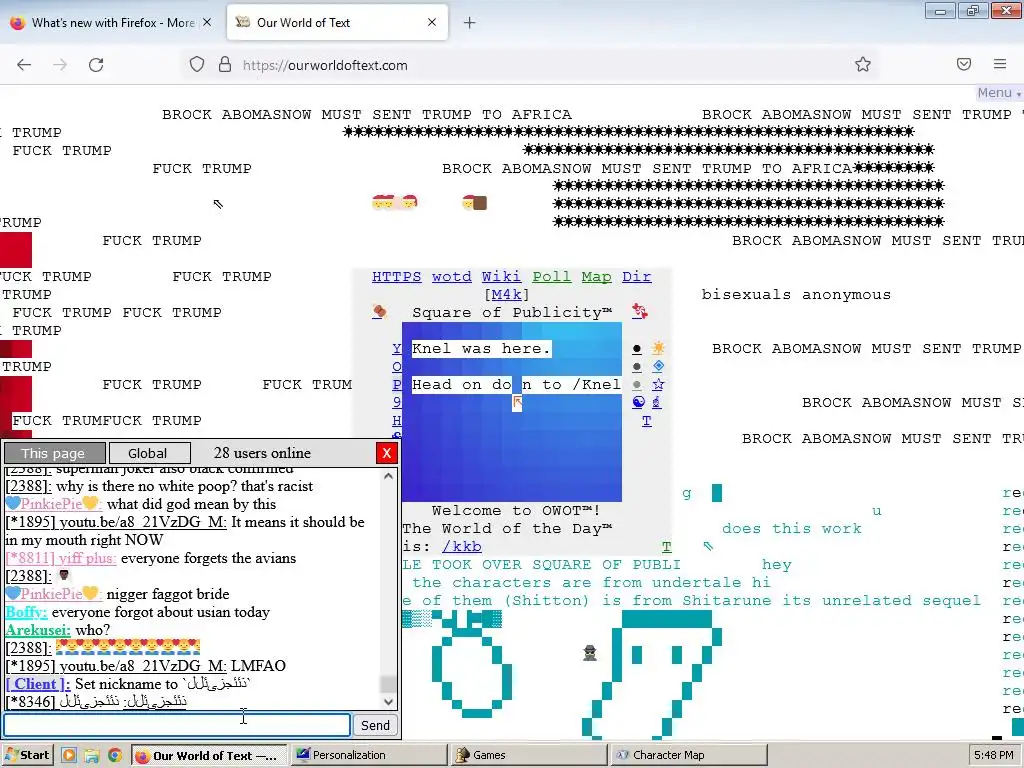Go back with the browser back arrow
Image resolution: width=1024 pixels, height=768 pixels.
pyautogui.click(x=24, y=65)
